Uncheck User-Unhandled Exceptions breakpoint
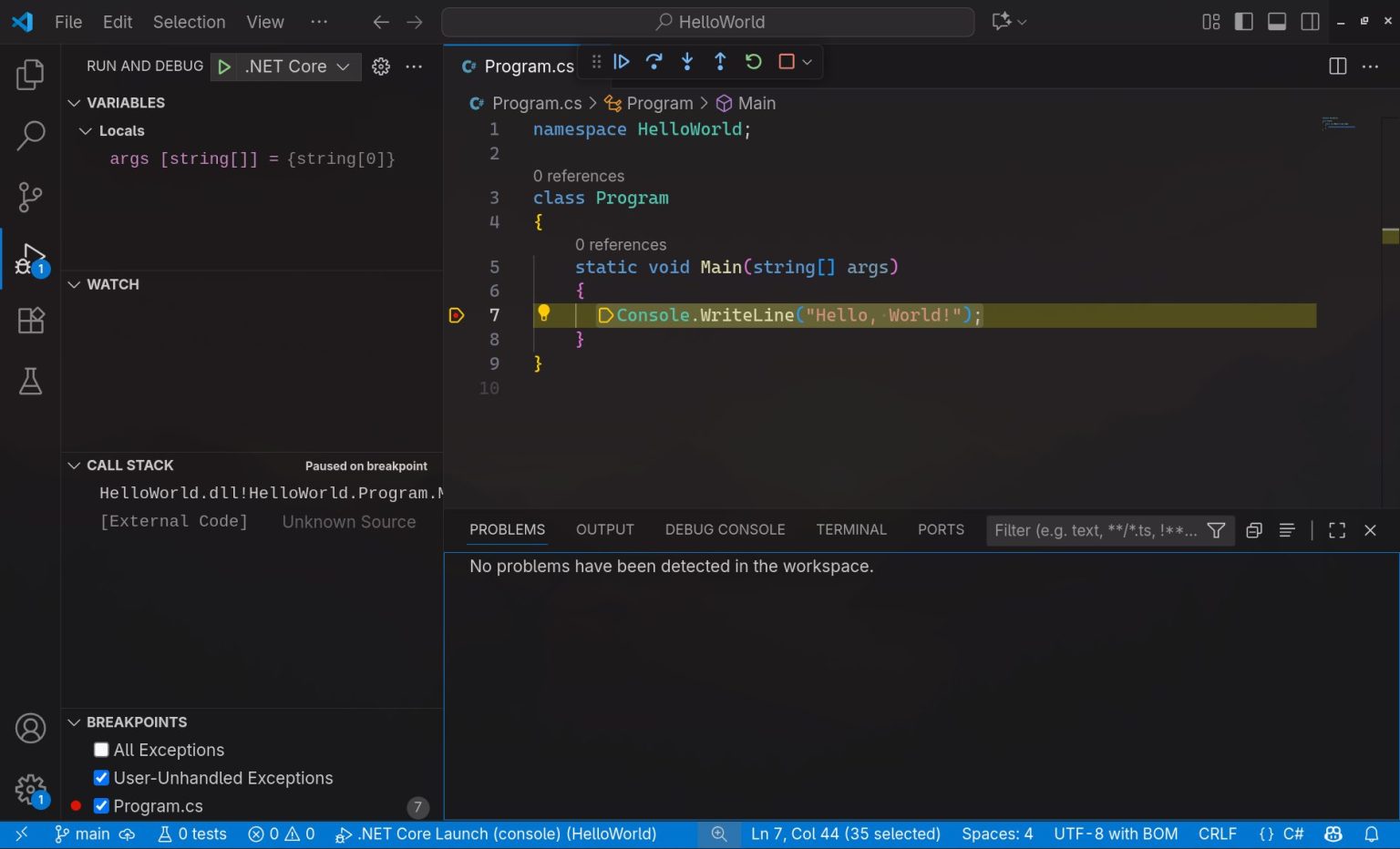 click(x=101, y=778)
